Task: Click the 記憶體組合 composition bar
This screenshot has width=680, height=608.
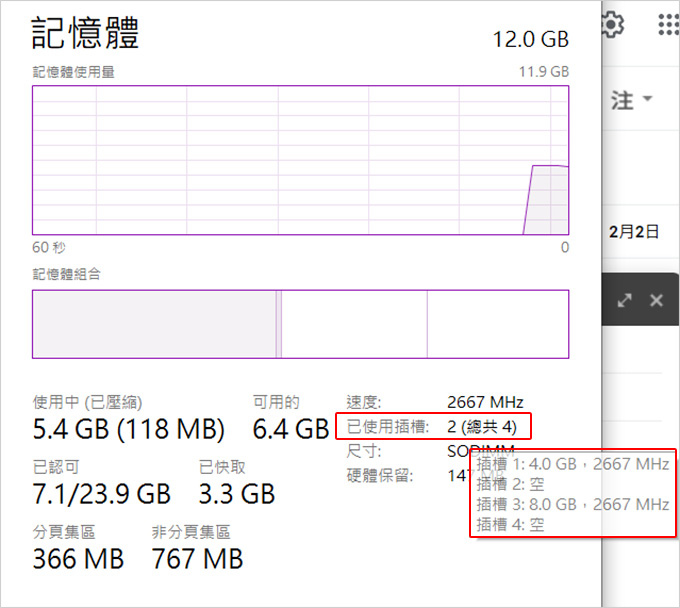Action: click(301, 324)
